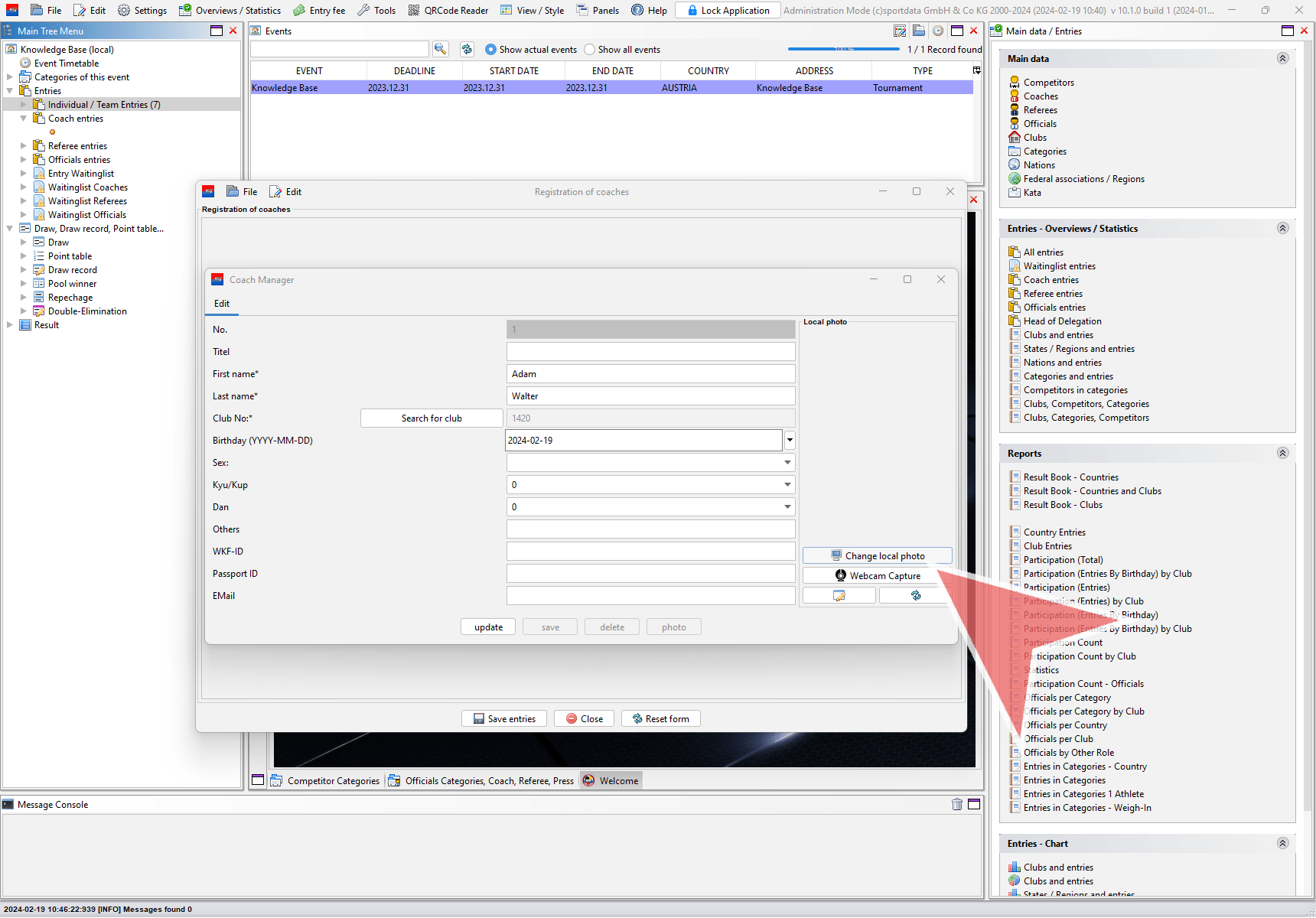Click the Search for club button
Screen dimensions: 1316x918
tap(432, 418)
